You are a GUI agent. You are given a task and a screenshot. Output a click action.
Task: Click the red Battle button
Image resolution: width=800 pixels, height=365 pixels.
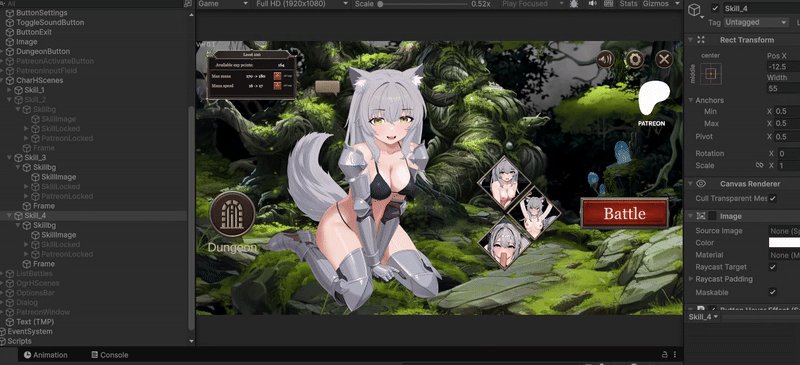click(625, 213)
